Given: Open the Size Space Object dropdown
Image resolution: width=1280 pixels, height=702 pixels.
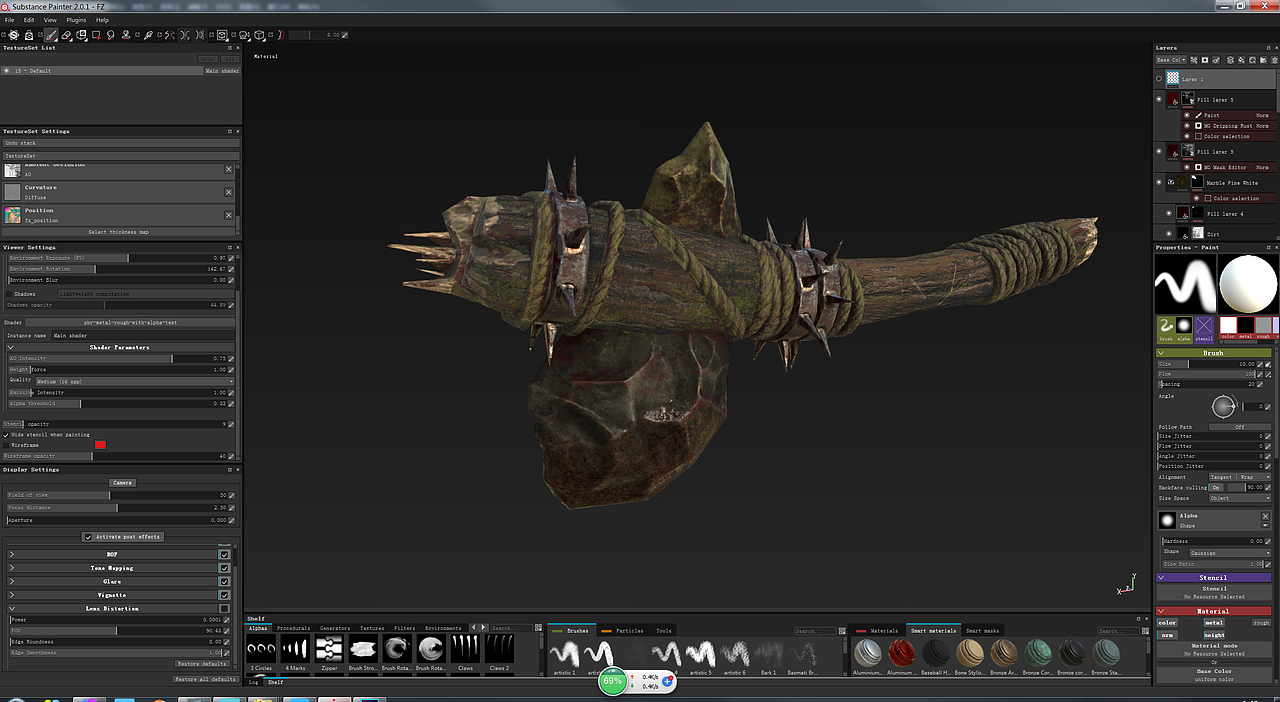Looking at the screenshot, I should pyautogui.click(x=1240, y=498).
